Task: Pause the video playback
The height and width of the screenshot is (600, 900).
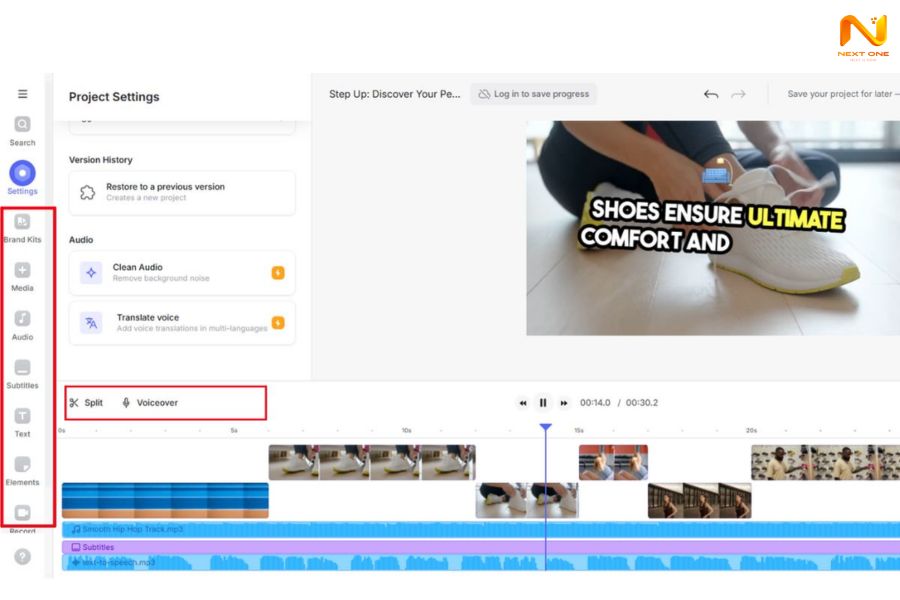Action: point(543,403)
